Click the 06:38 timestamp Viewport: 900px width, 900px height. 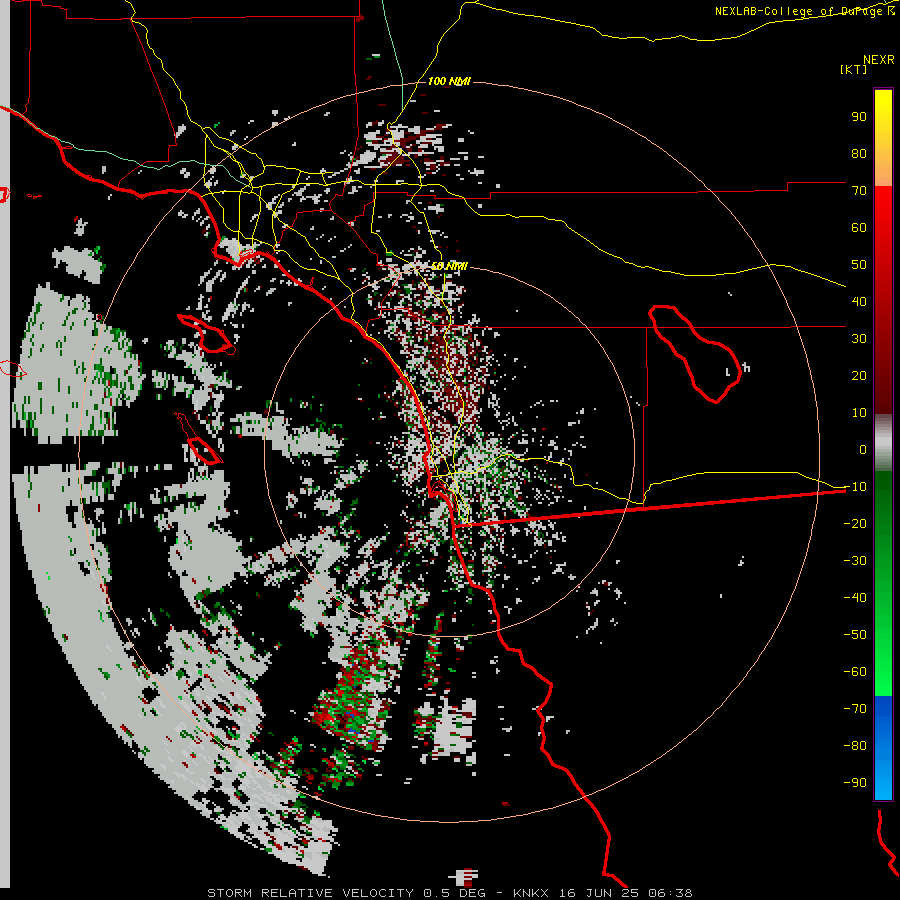point(670,893)
